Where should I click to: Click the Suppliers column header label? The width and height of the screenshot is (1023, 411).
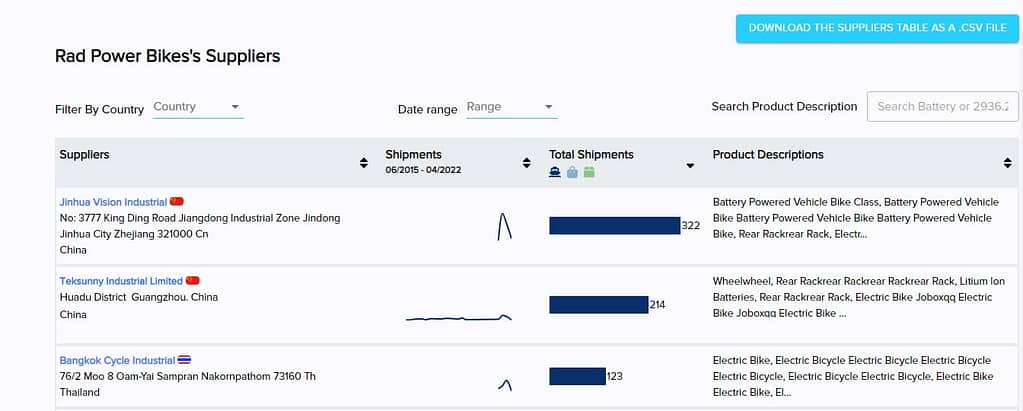pos(84,155)
